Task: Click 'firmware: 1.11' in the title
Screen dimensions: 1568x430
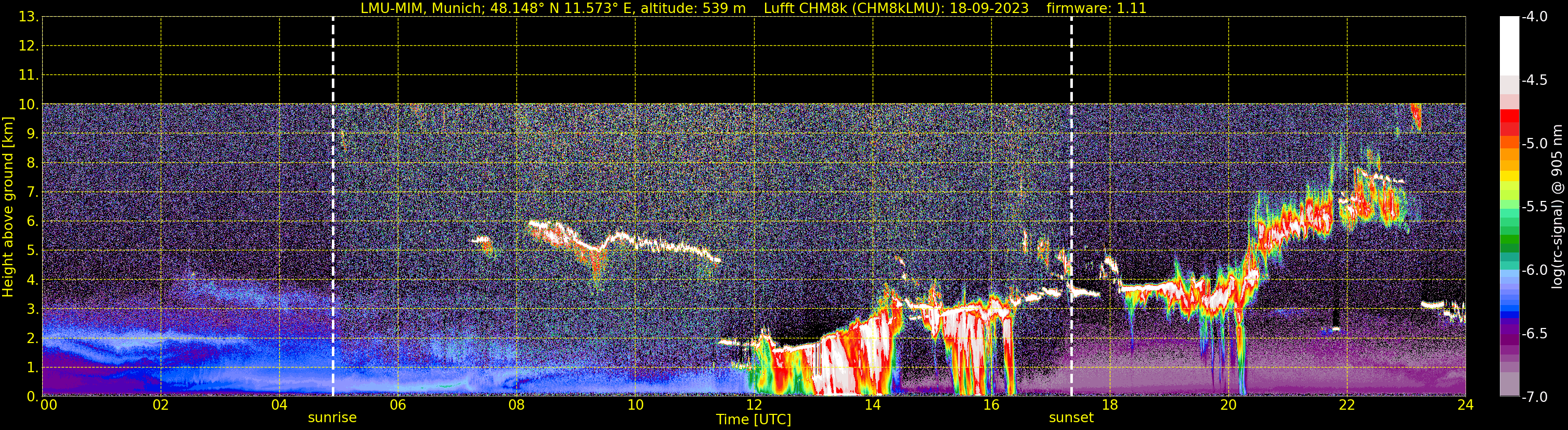Action: [x=1096, y=8]
